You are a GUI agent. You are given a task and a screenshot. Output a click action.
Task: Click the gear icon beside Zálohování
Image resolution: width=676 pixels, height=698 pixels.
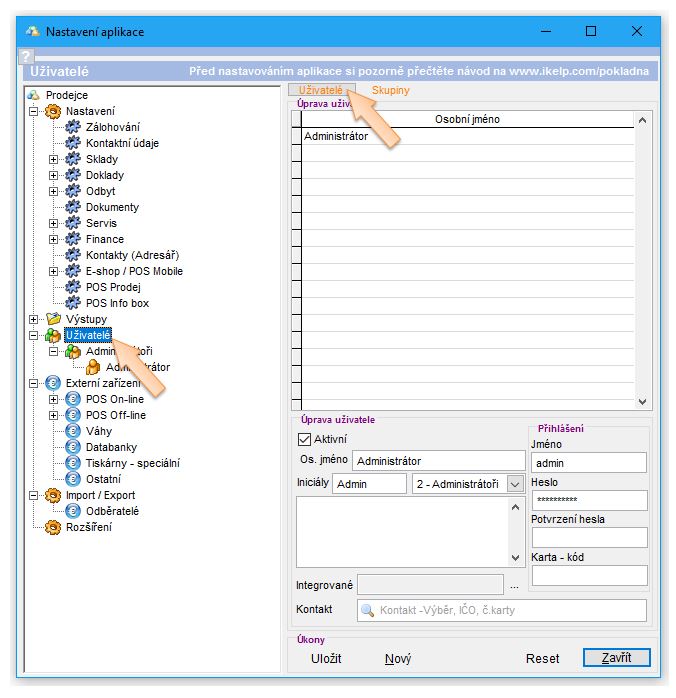[x=72, y=127]
